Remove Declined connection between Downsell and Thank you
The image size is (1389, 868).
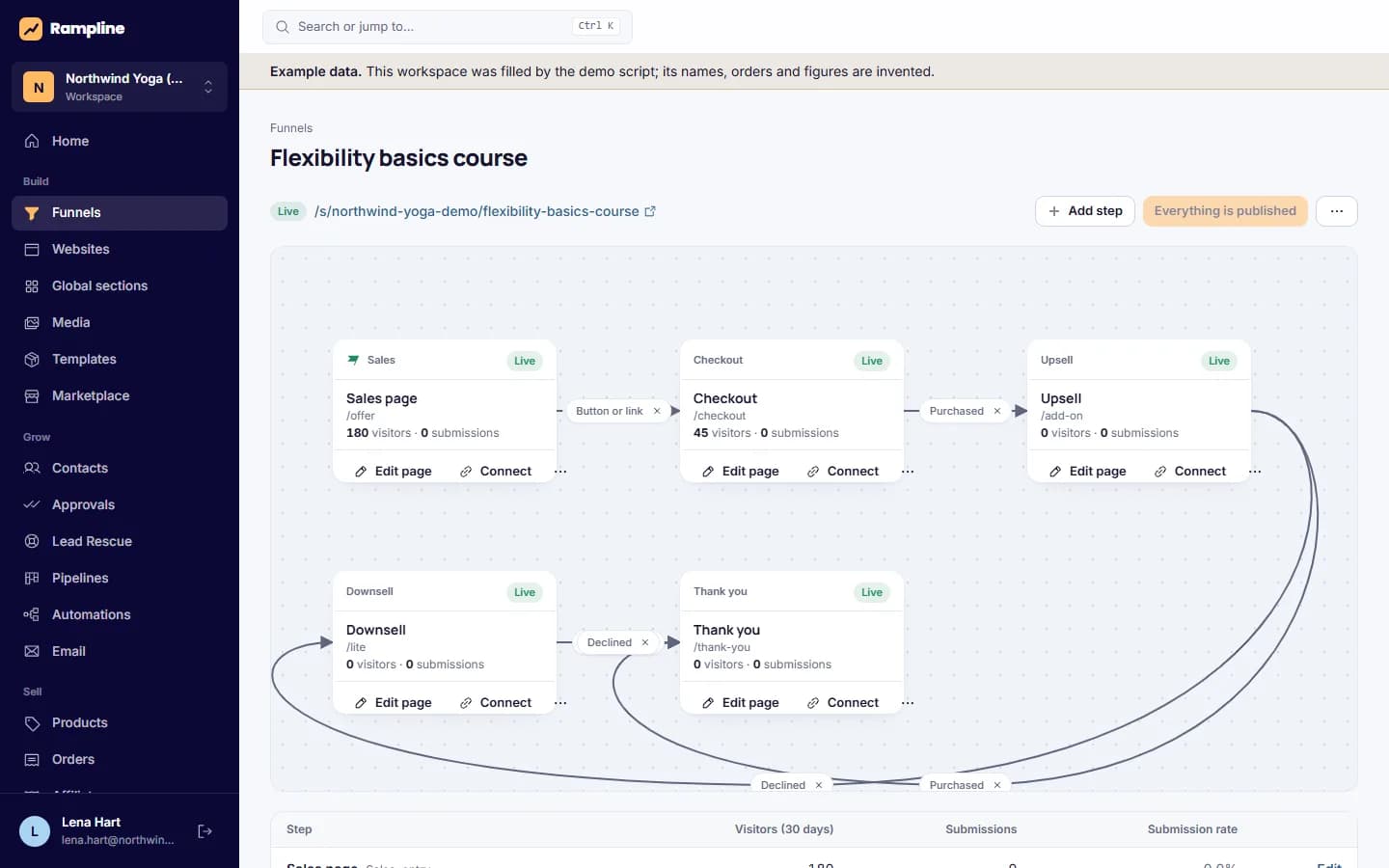[x=645, y=642]
